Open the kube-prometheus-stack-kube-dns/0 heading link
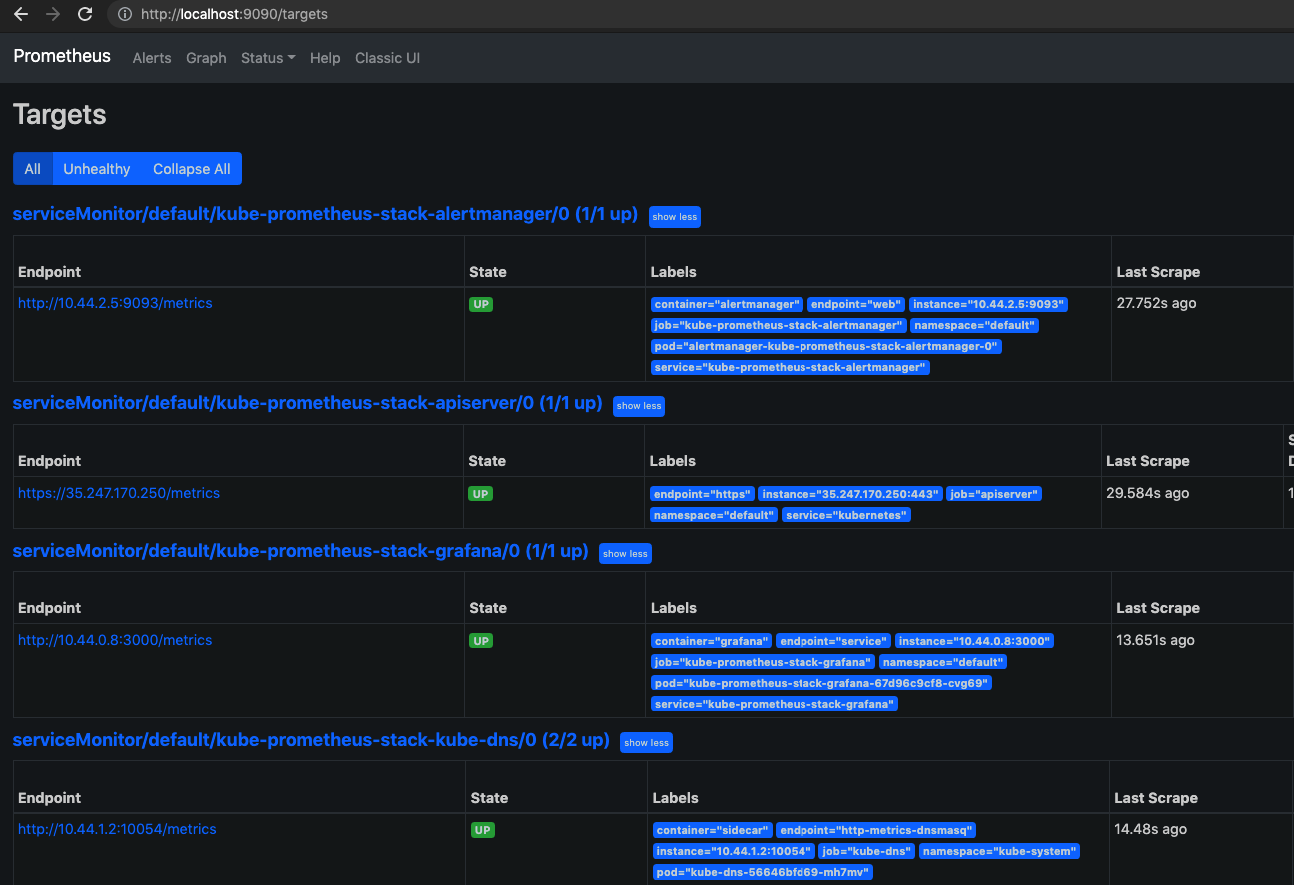 click(311, 740)
